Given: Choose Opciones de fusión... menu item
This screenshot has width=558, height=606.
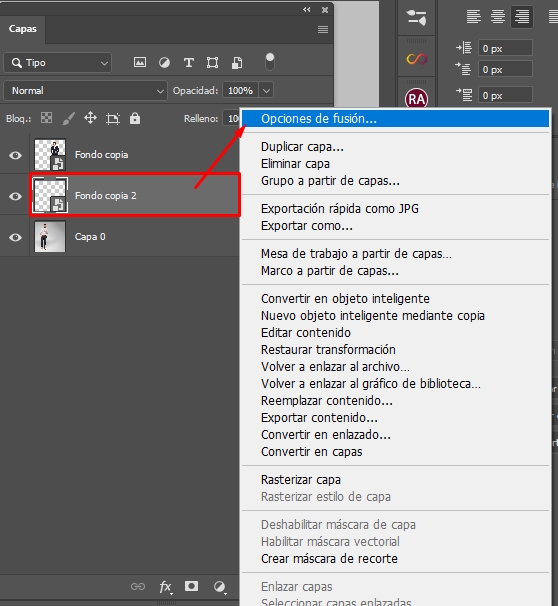Looking at the screenshot, I should [x=396, y=119].
